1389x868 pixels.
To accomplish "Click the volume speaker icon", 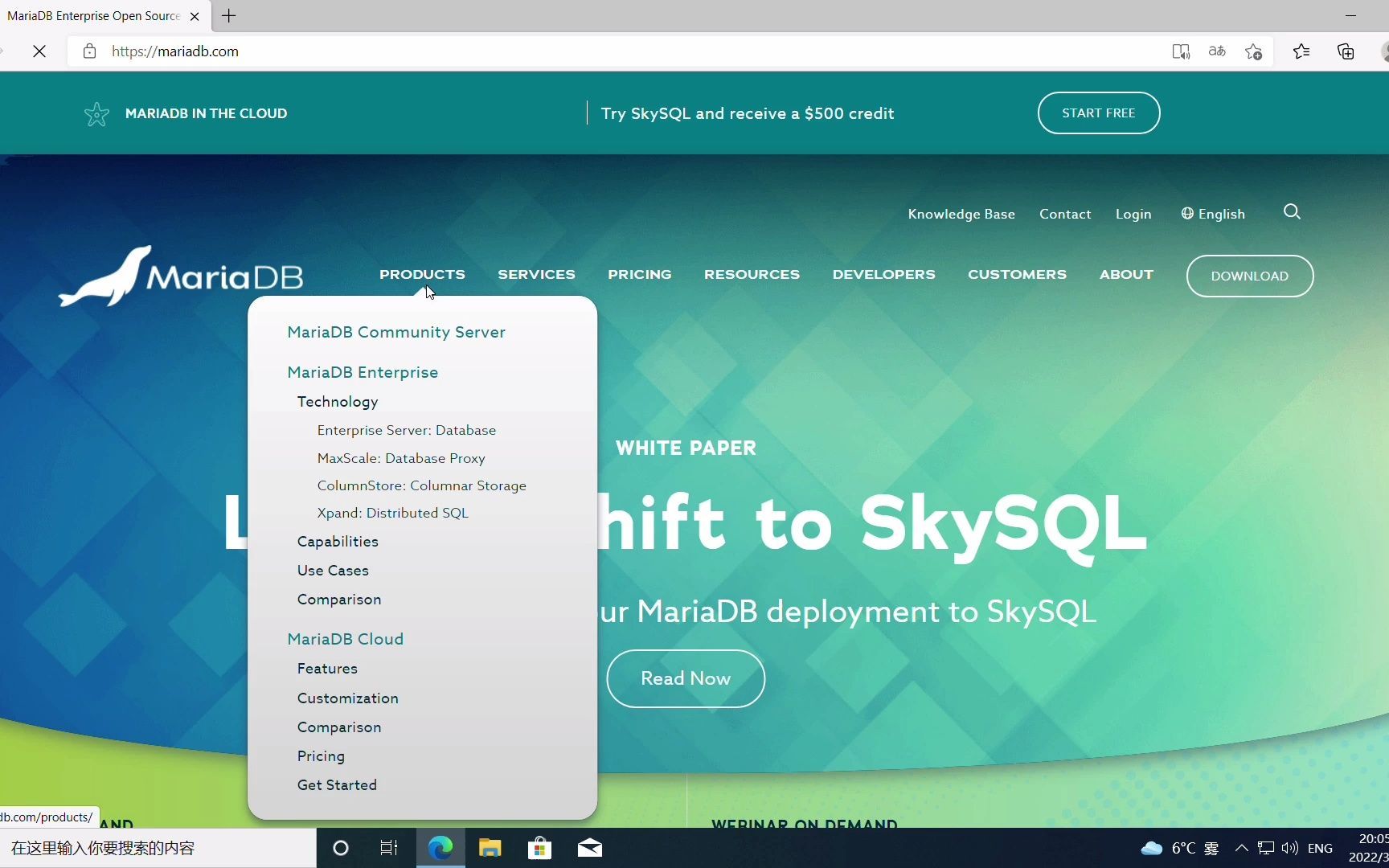I will coord(1290,848).
